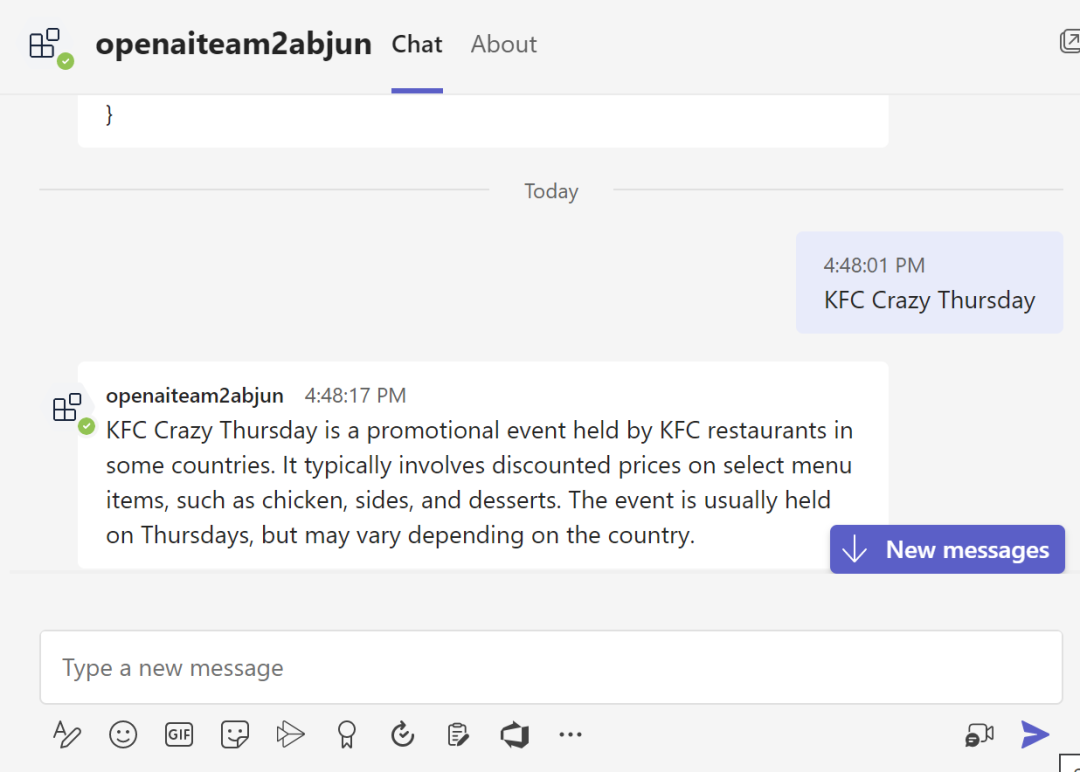Open the Approvals clipboard icon
1080x772 pixels.
click(458, 734)
